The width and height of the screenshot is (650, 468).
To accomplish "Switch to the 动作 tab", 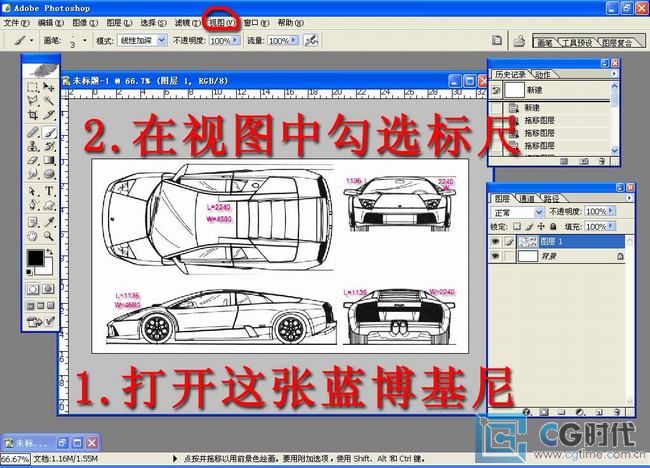I will [542, 74].
